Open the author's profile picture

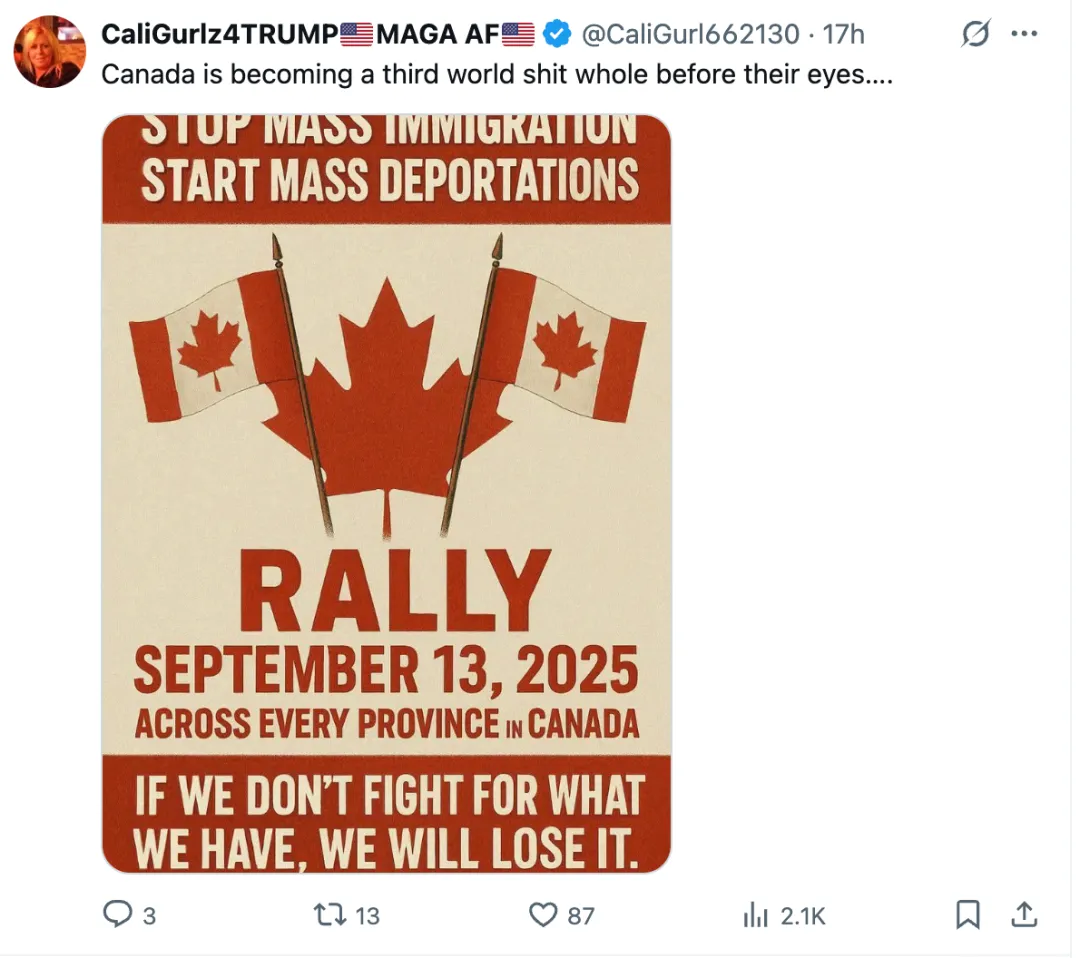(49, 52)
